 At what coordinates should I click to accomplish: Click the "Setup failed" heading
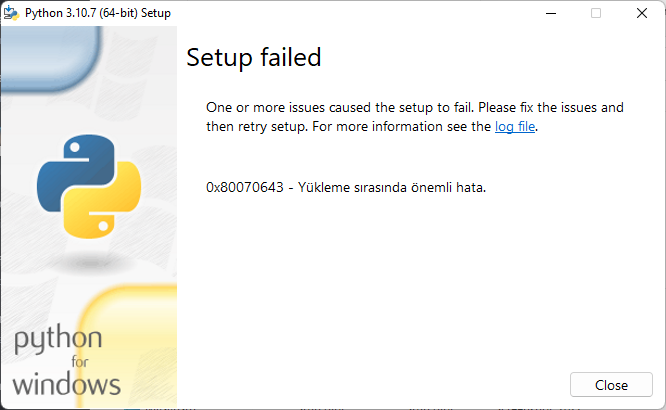click(x=254, y=58)
